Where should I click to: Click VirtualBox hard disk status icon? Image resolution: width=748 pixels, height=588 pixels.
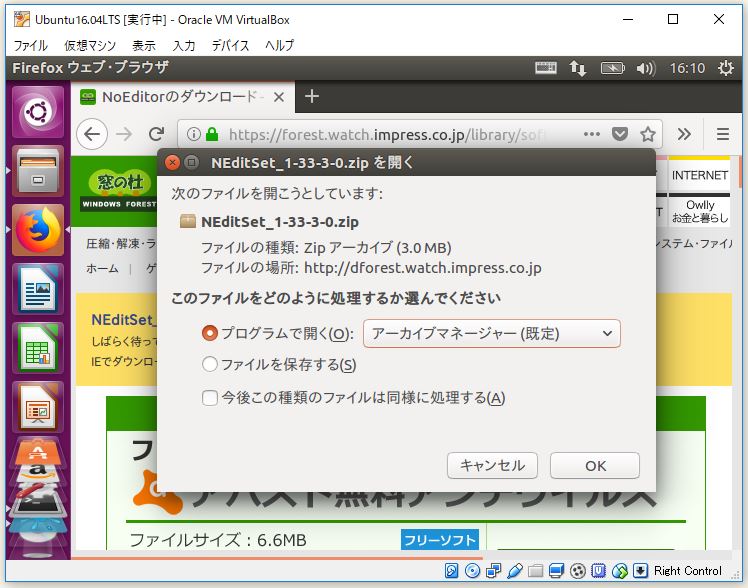click(x=451, y=571)
